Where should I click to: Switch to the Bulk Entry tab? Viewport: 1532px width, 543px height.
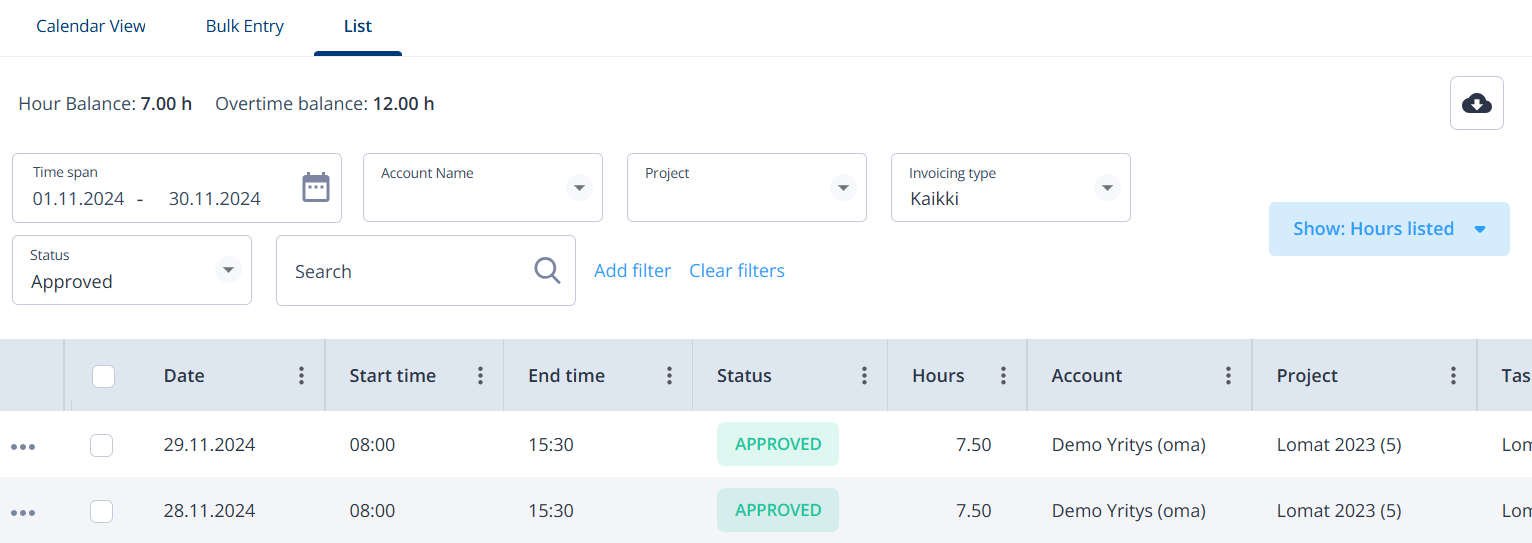(245, 27)
